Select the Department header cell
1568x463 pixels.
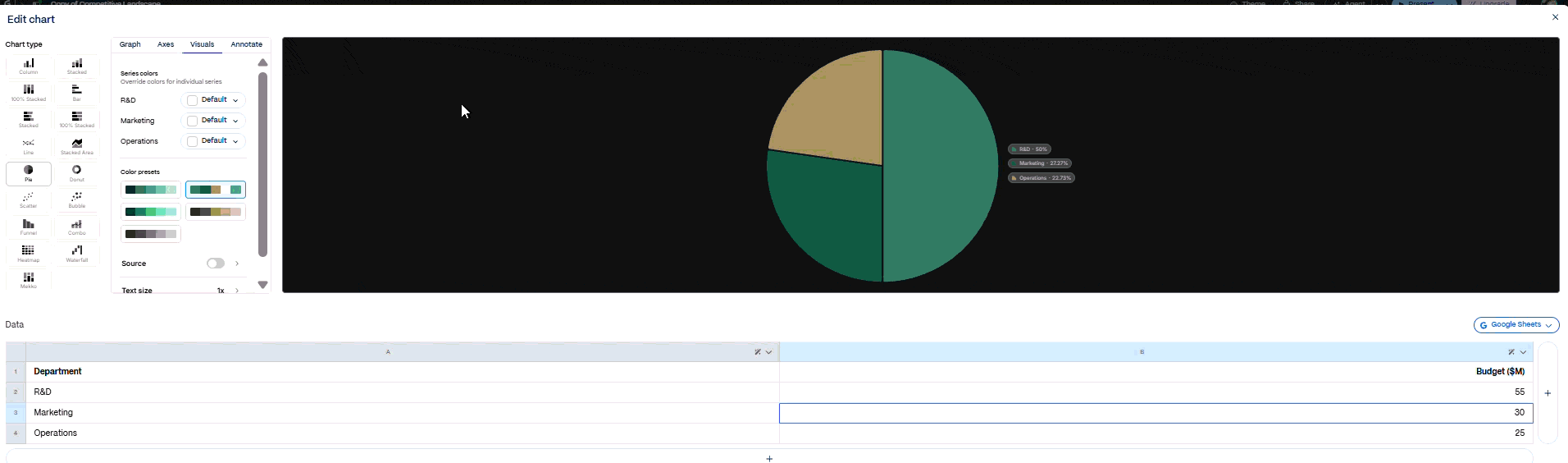pyautogui.click(x=403, y=372)
